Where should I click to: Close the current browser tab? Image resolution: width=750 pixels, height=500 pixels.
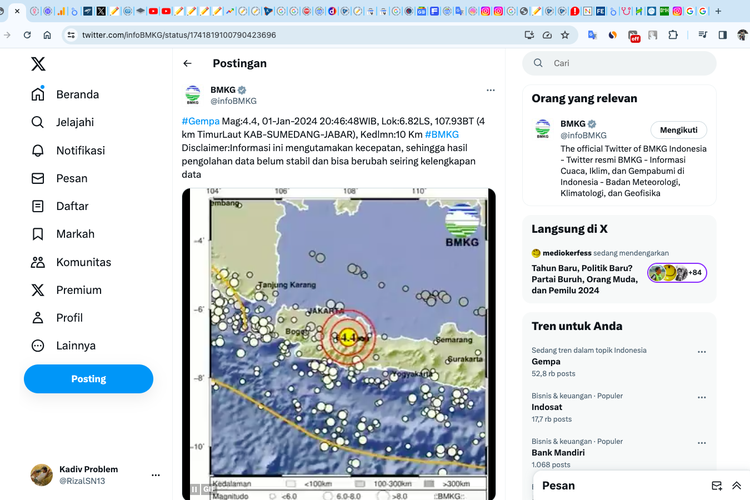click(17, 11)
